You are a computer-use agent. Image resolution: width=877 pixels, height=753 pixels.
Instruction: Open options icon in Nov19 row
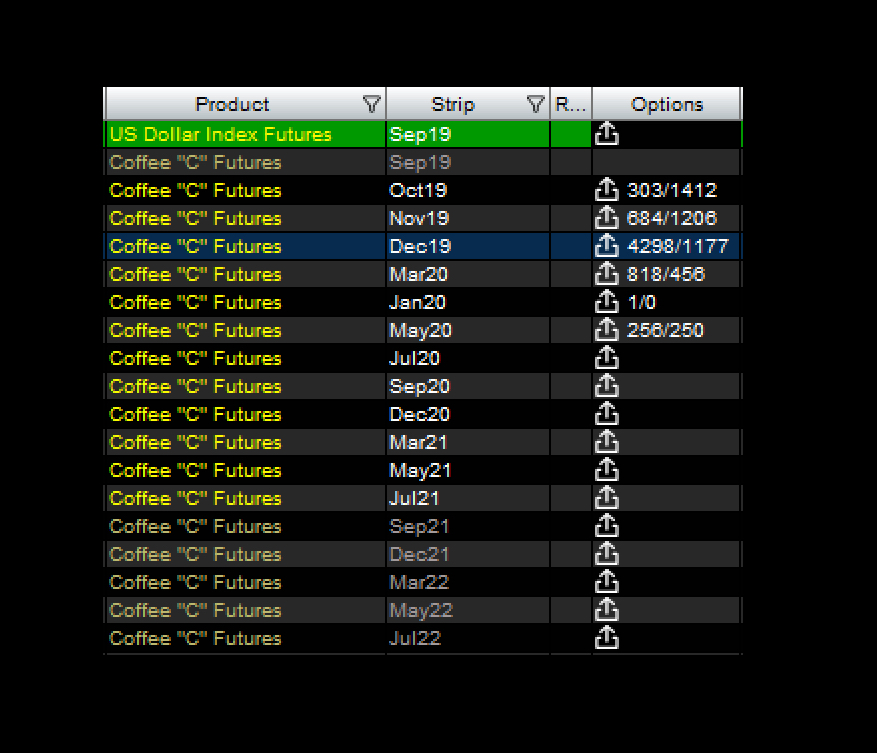(606, 218)
